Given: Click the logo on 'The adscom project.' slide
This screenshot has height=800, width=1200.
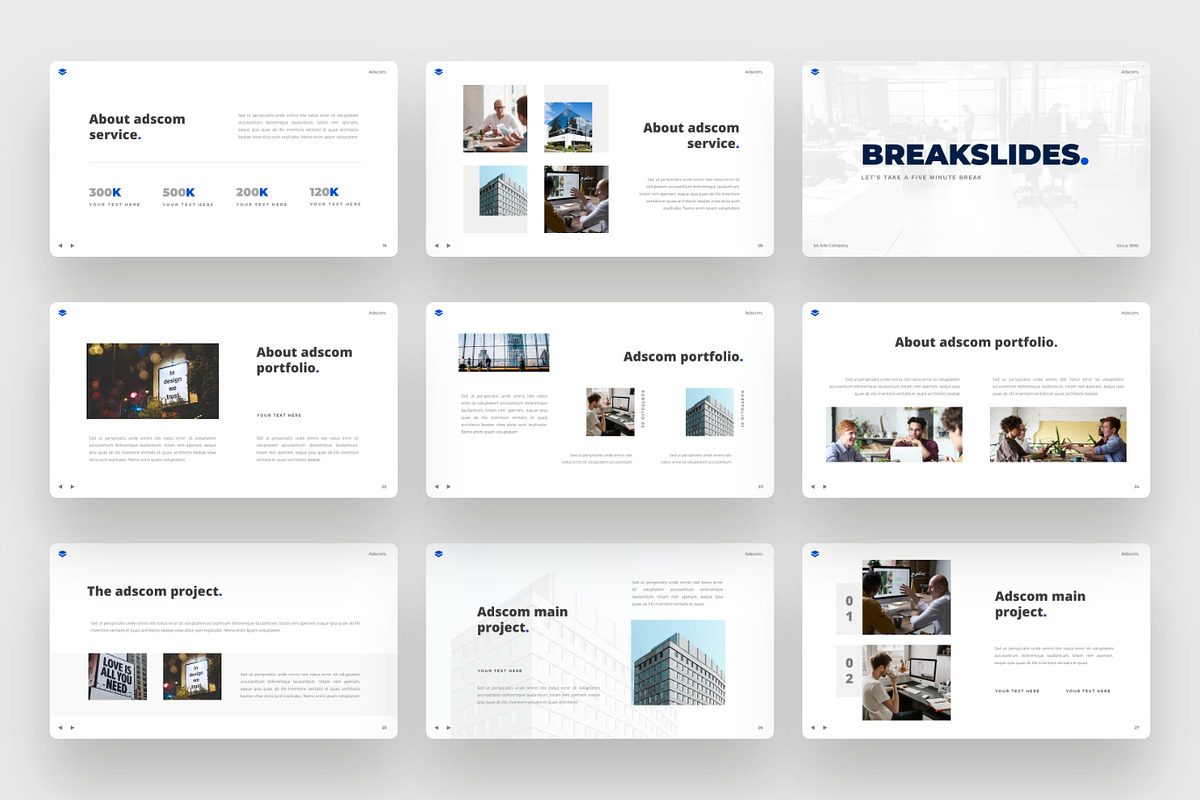Looking at the screenshot, I should (x=62, y=554).
